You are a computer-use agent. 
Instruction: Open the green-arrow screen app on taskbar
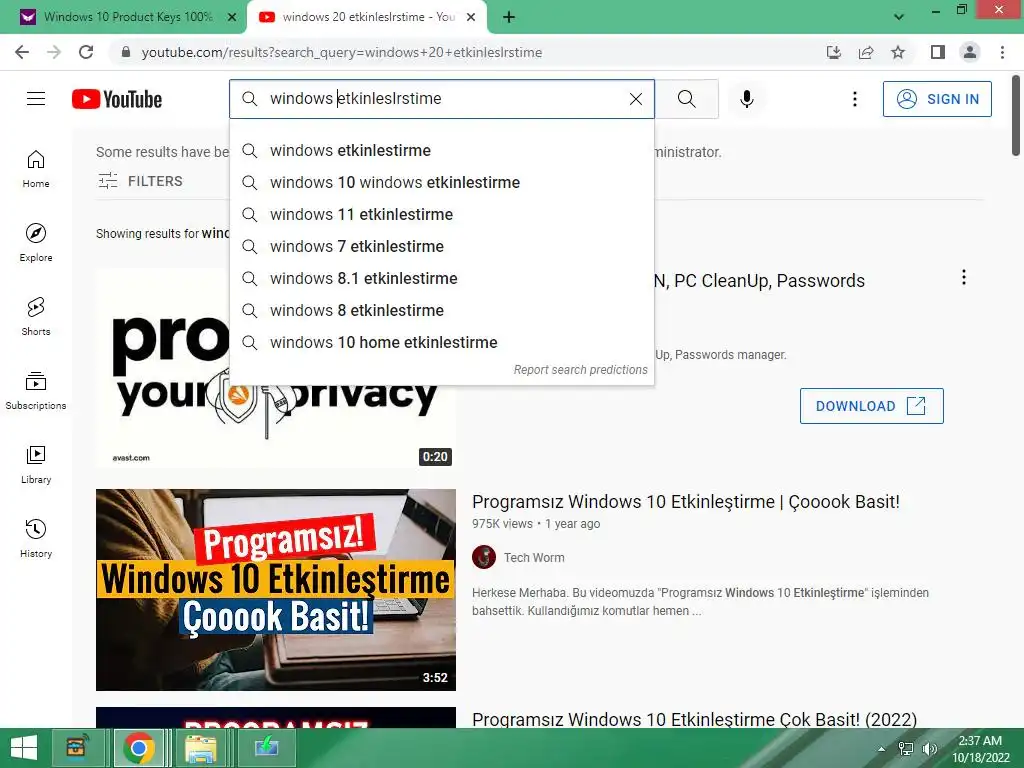[x=266, y=748]
